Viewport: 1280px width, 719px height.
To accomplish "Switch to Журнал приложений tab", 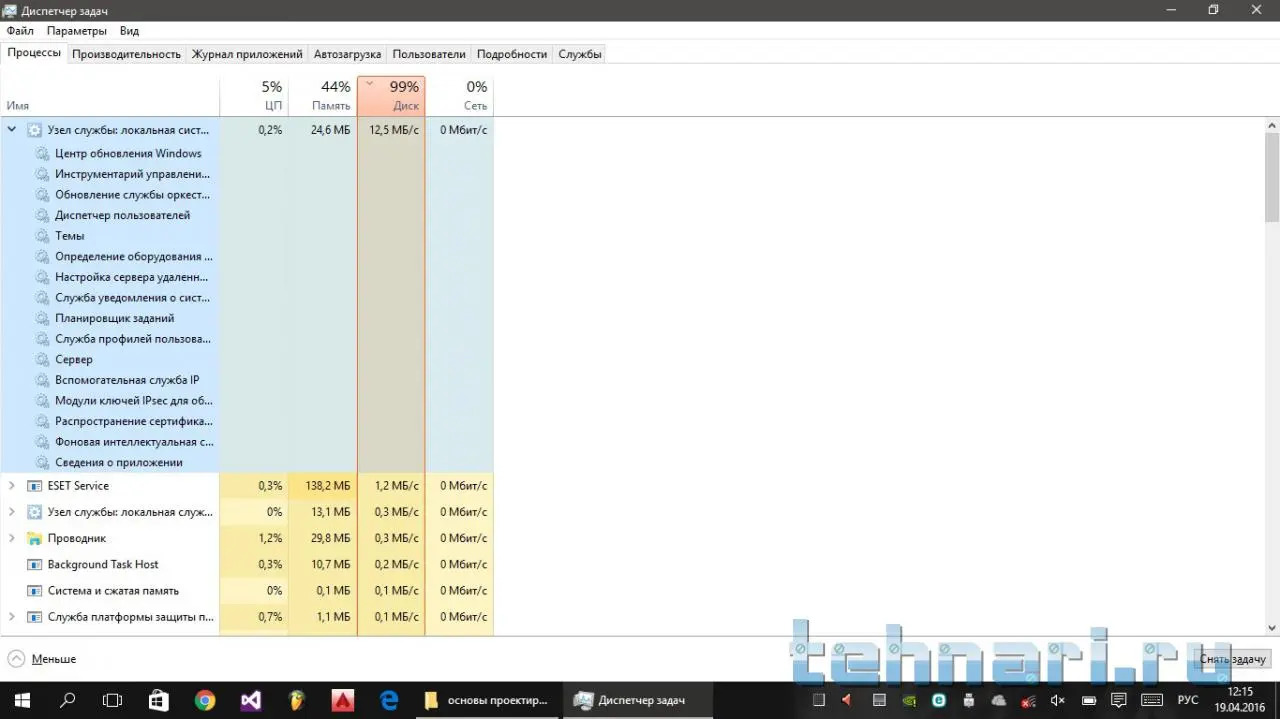I will pos(247,54).
